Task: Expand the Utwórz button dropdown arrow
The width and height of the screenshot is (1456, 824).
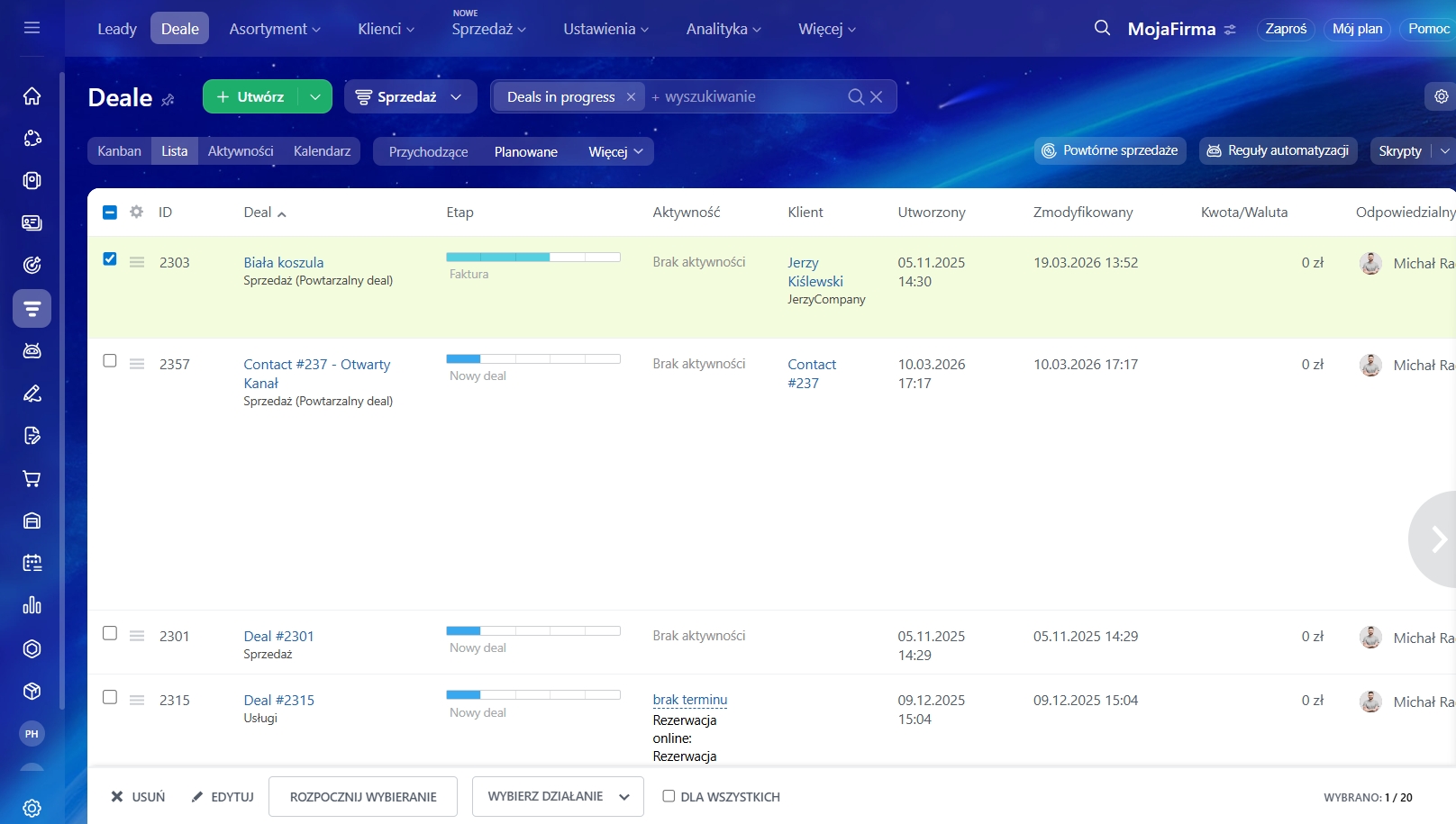Action: [x=314, y=97]
